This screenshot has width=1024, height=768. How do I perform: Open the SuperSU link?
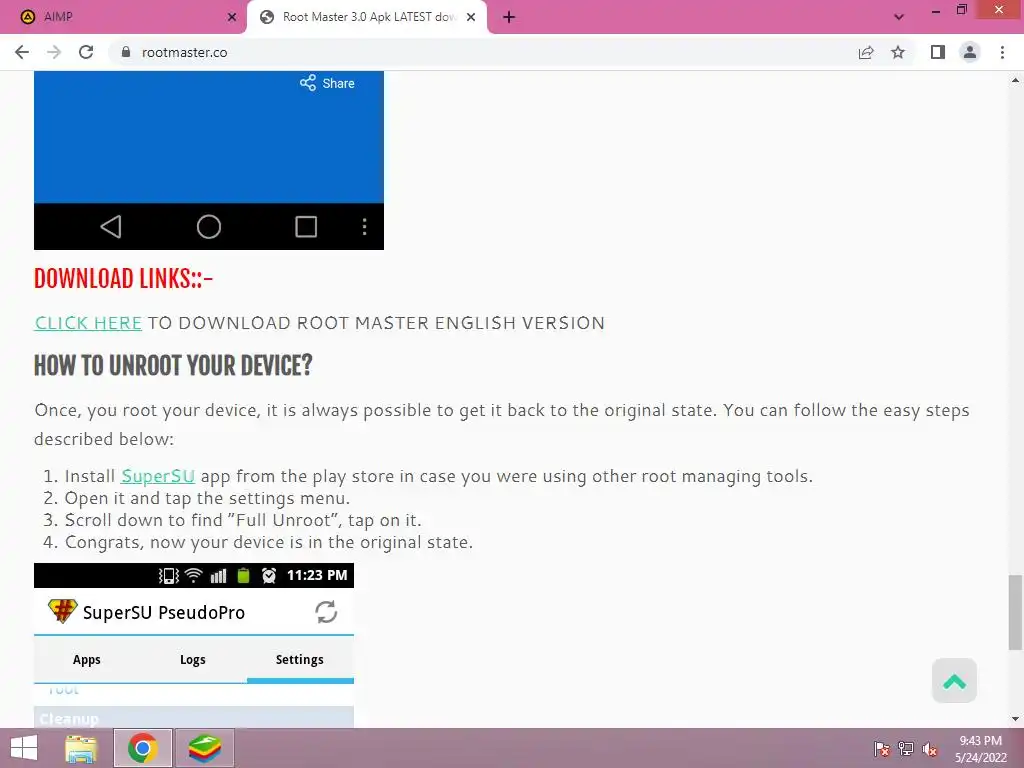[158, 476]
